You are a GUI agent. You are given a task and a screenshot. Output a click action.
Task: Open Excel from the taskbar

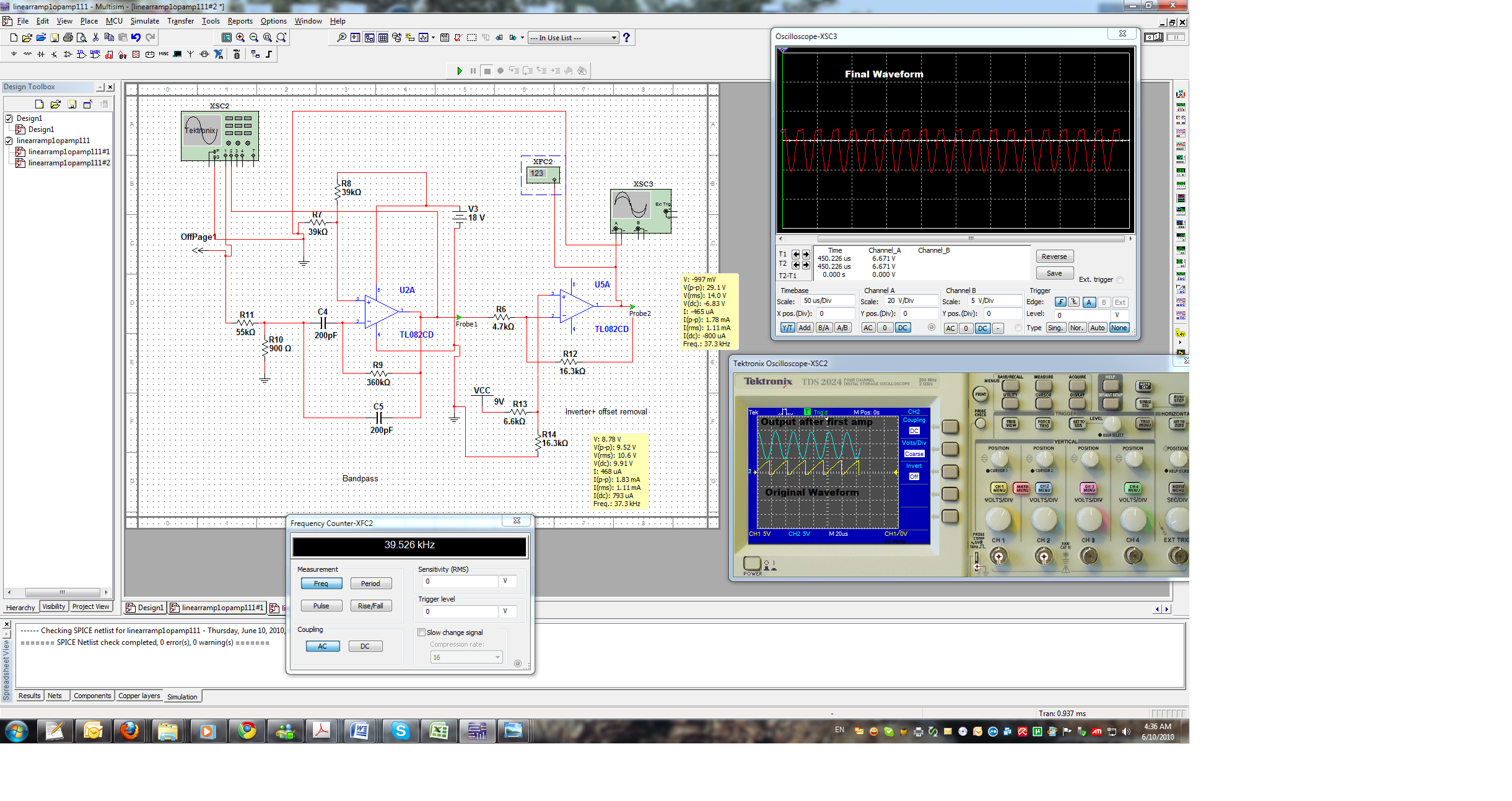(439, 731)
